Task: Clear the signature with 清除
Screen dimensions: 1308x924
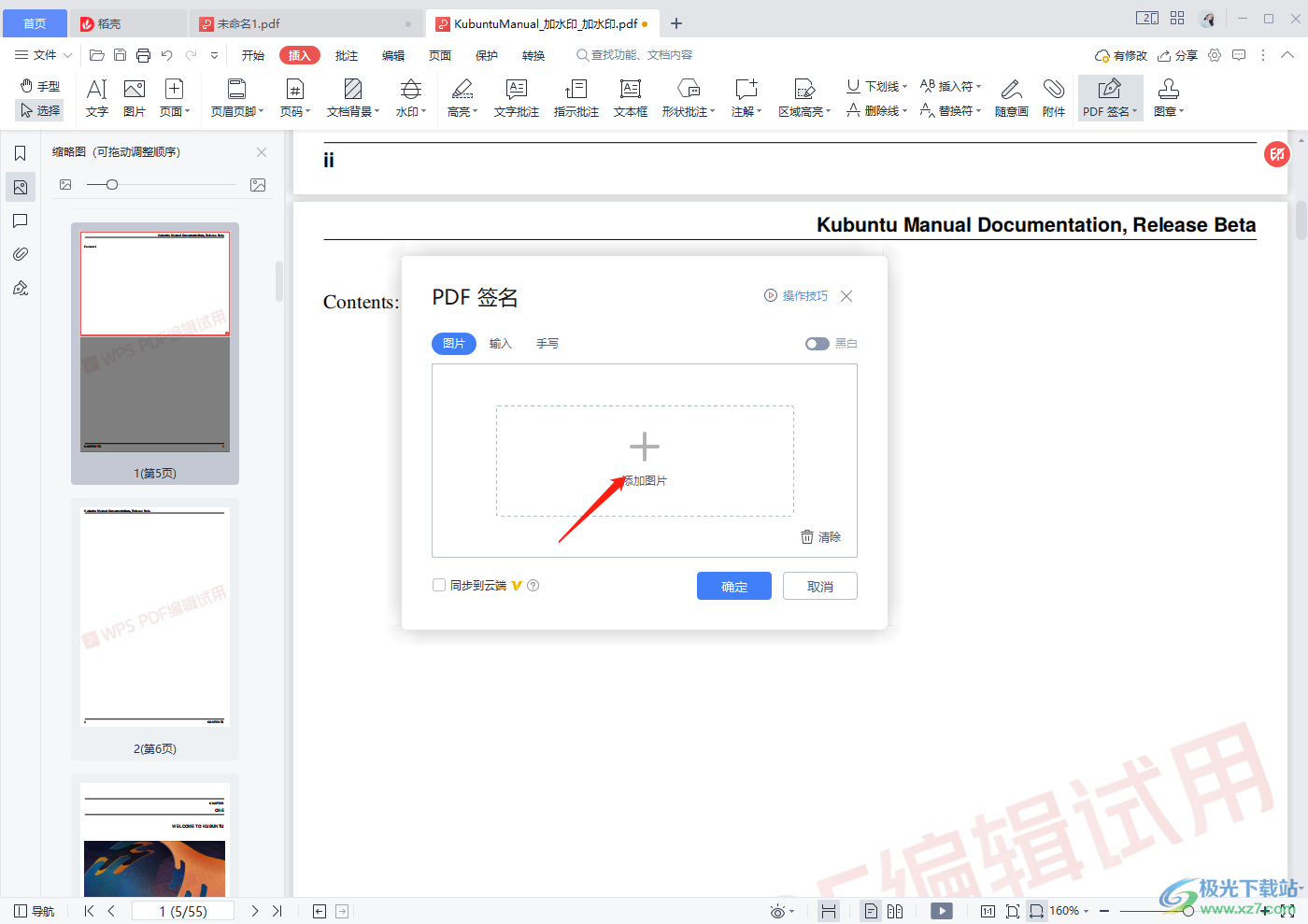Action: pyautogui.click(x=820, y=537)
